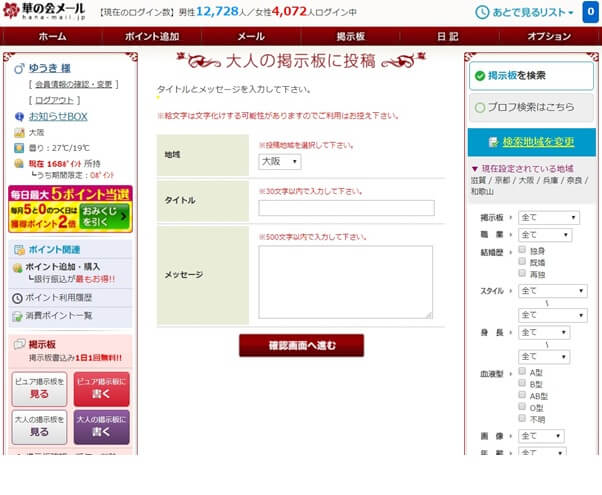Click the 掲示板を検索 button

(531, 76)
